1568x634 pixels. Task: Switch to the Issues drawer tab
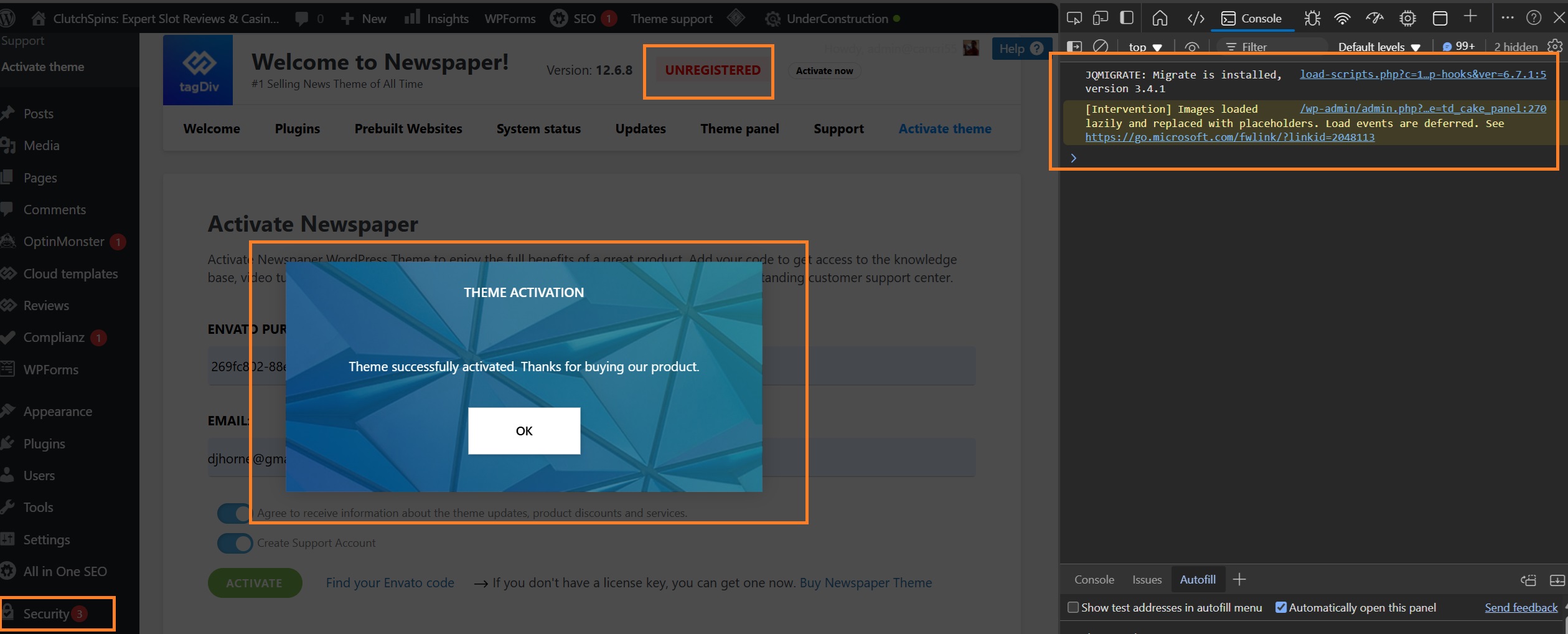1147,580
